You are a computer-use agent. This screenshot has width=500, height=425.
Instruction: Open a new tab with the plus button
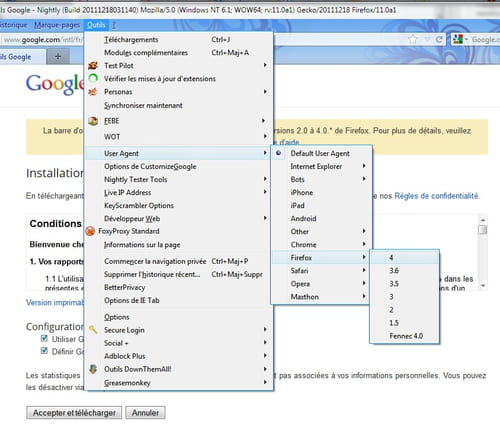[x=58, y=56]
